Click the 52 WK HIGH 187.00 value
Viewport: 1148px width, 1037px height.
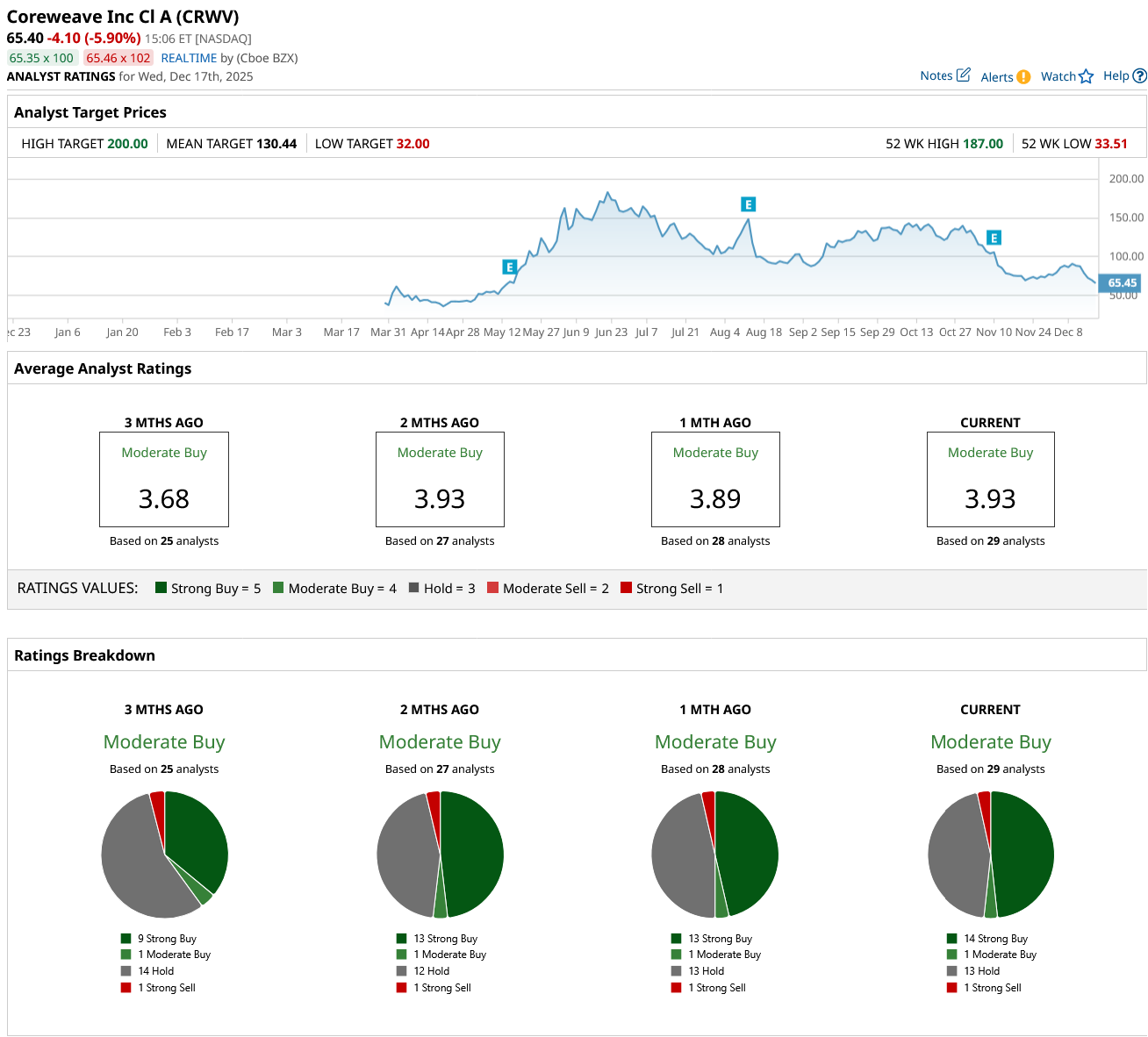pos(983,144)
